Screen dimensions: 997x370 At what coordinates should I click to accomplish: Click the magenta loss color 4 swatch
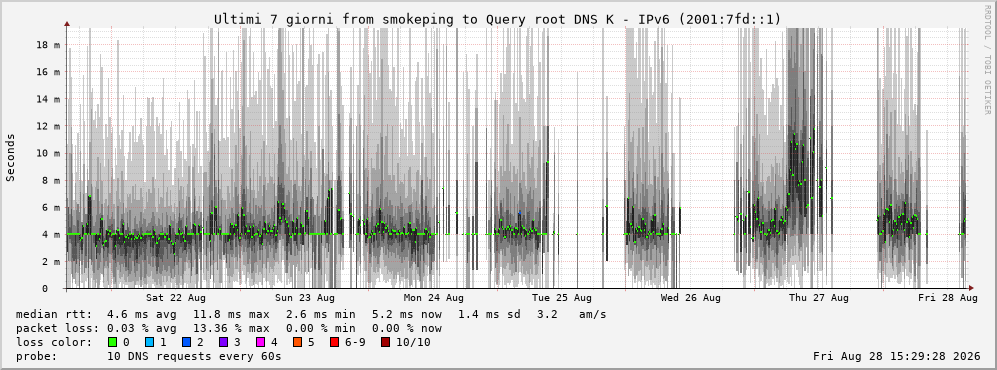coord(260,343)
